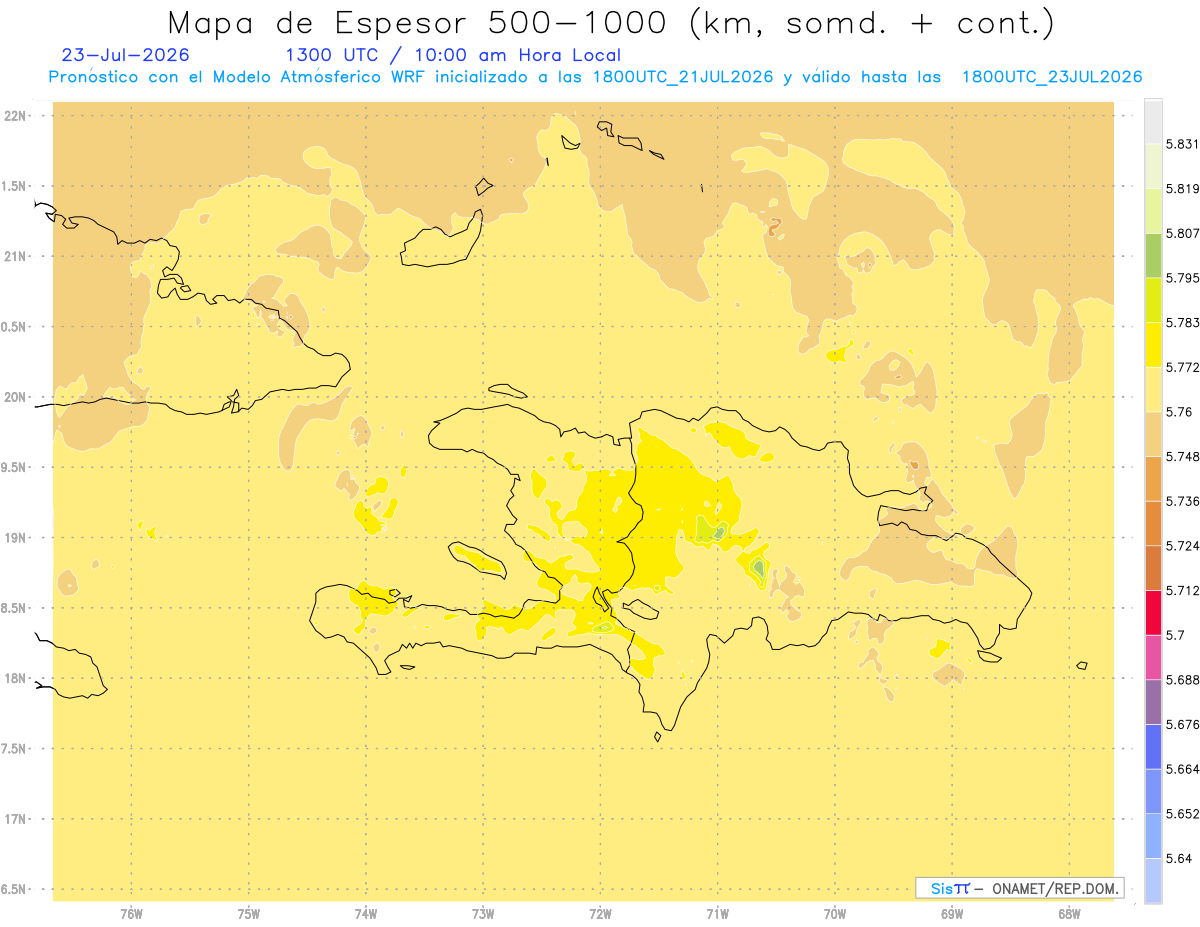Click the 5.819 colorbar value

pos(1182,189)
